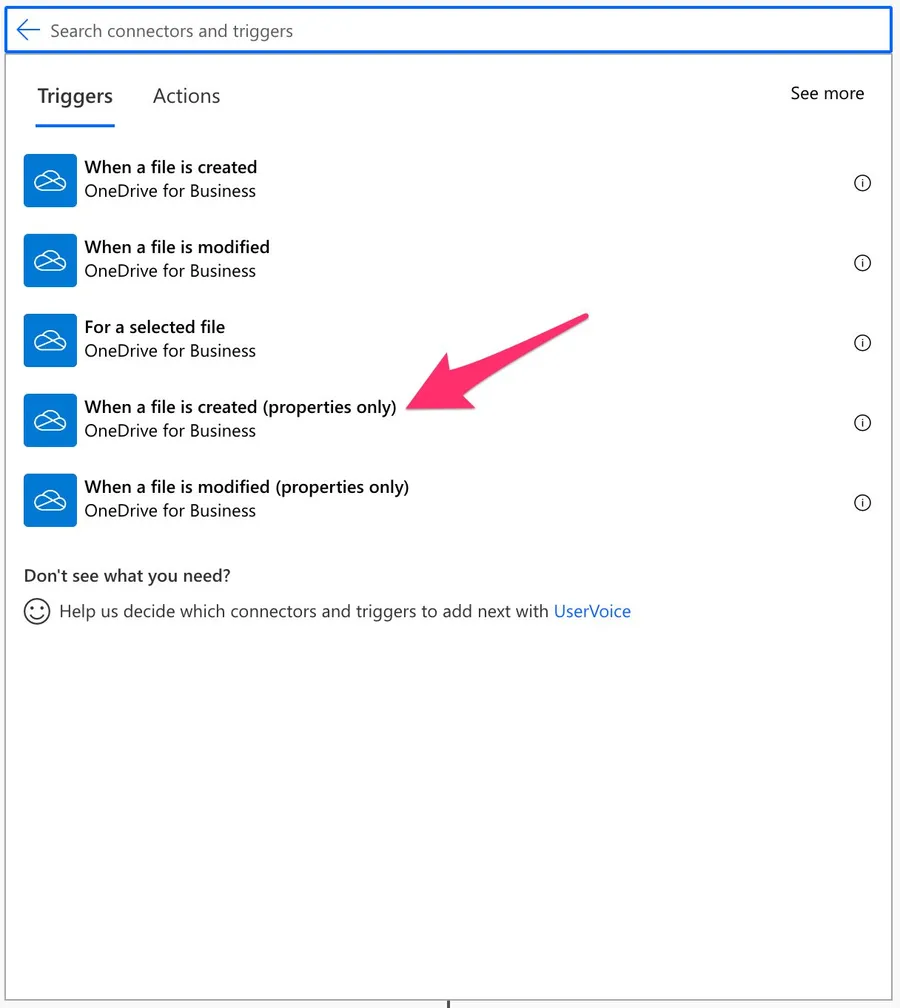Viewport: 900px width, 1008px height.
Task: Click OneDrive icon beside 'For a selected file'
Action: pyautogui.click(x=50, y=340)
